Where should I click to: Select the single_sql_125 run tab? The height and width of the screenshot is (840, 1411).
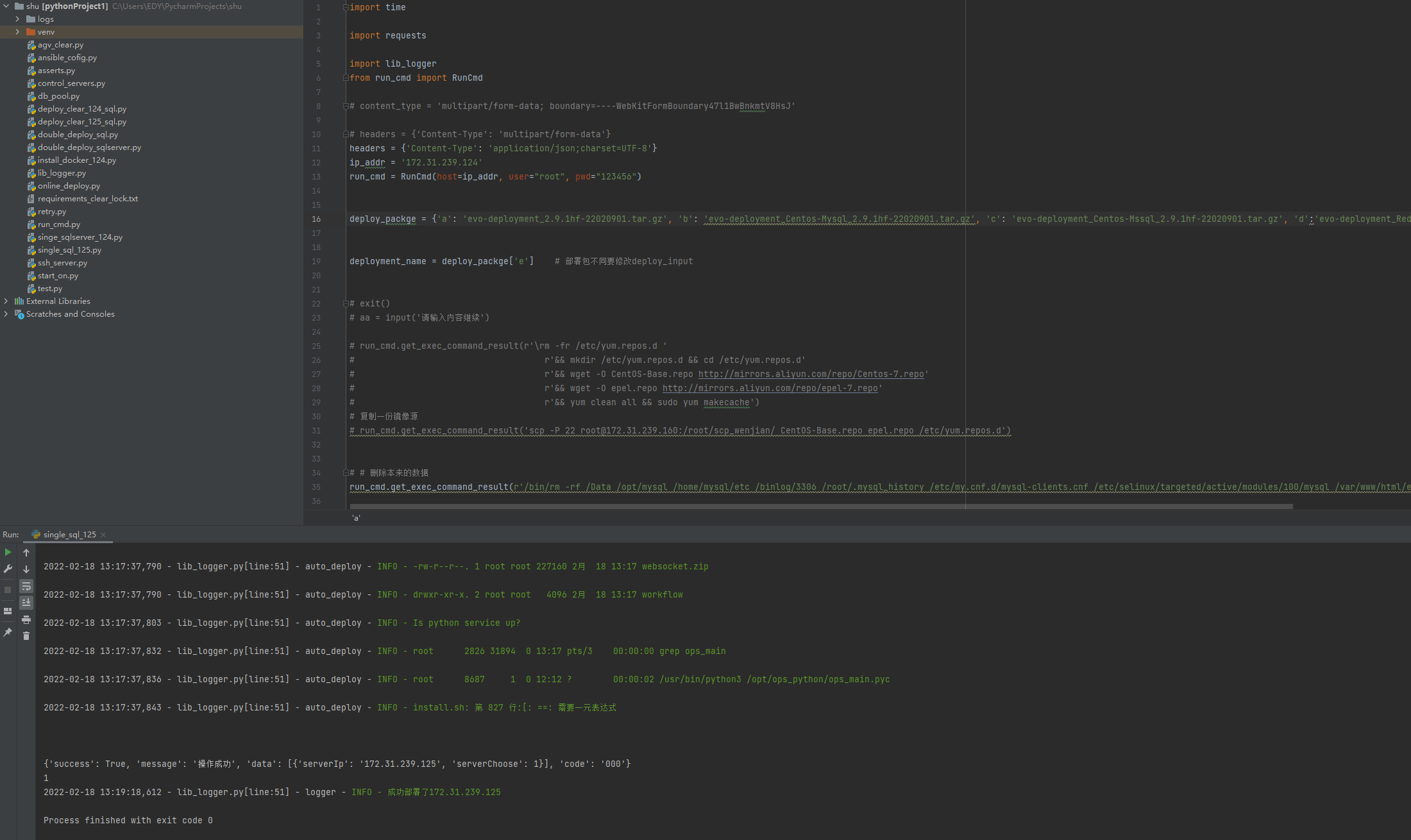click(x=69, y=535)
